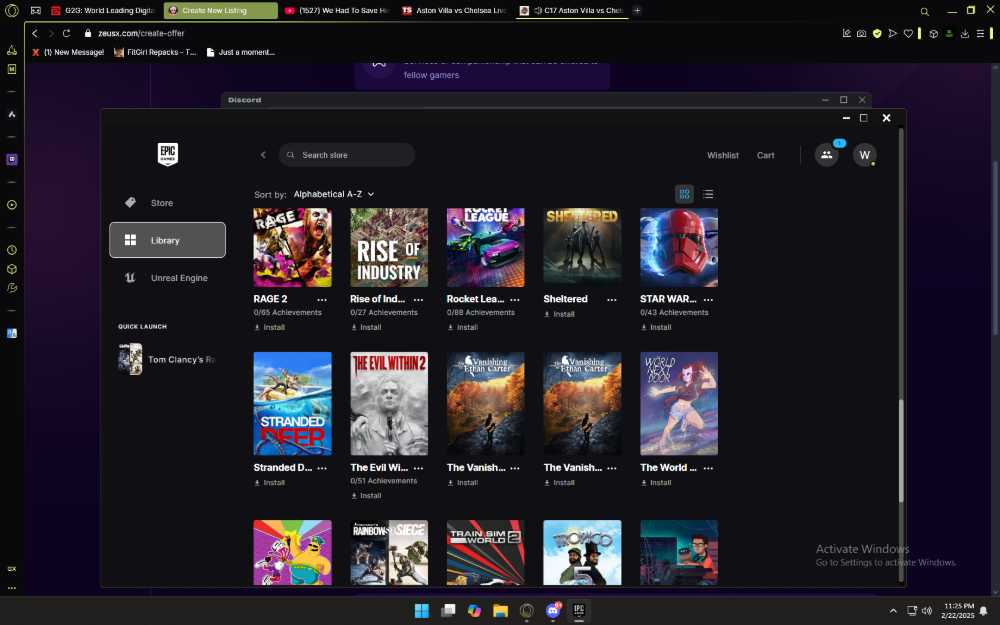Open the W profile avatar menu
The image size is (1000, 625).
(865, 155)
